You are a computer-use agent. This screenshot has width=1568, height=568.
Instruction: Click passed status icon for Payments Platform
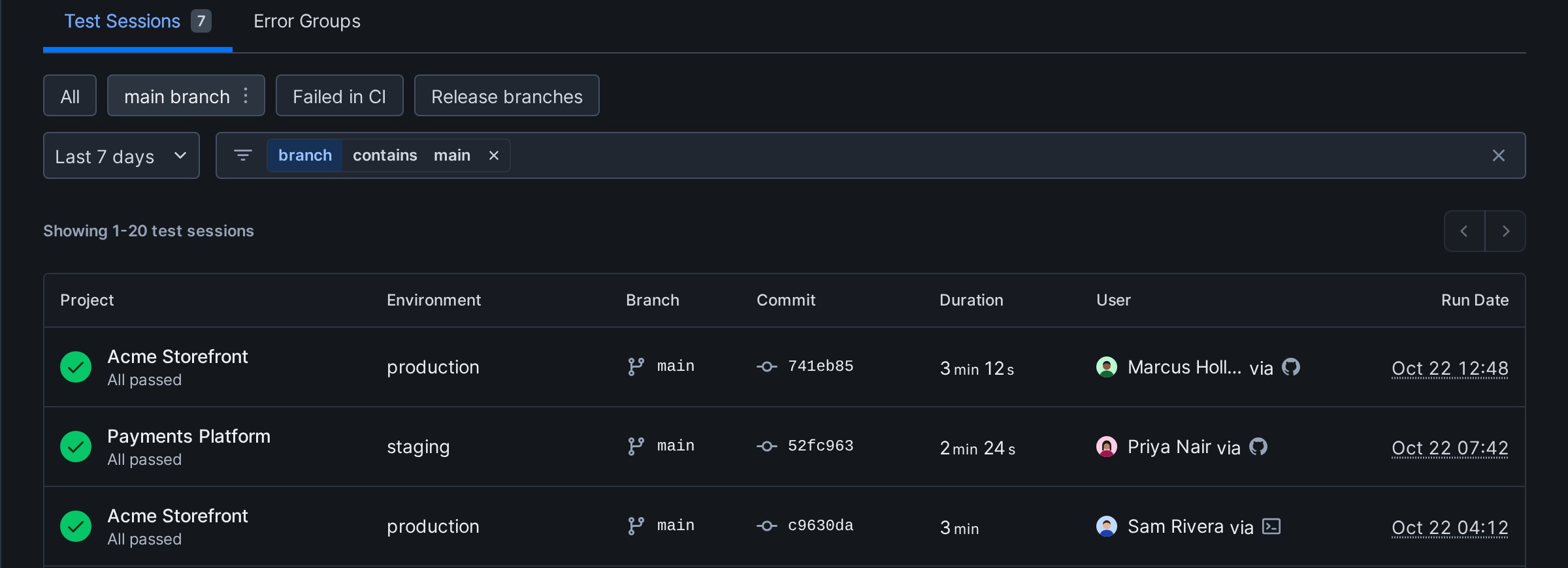pyautogui.click(x=76, y=447)
